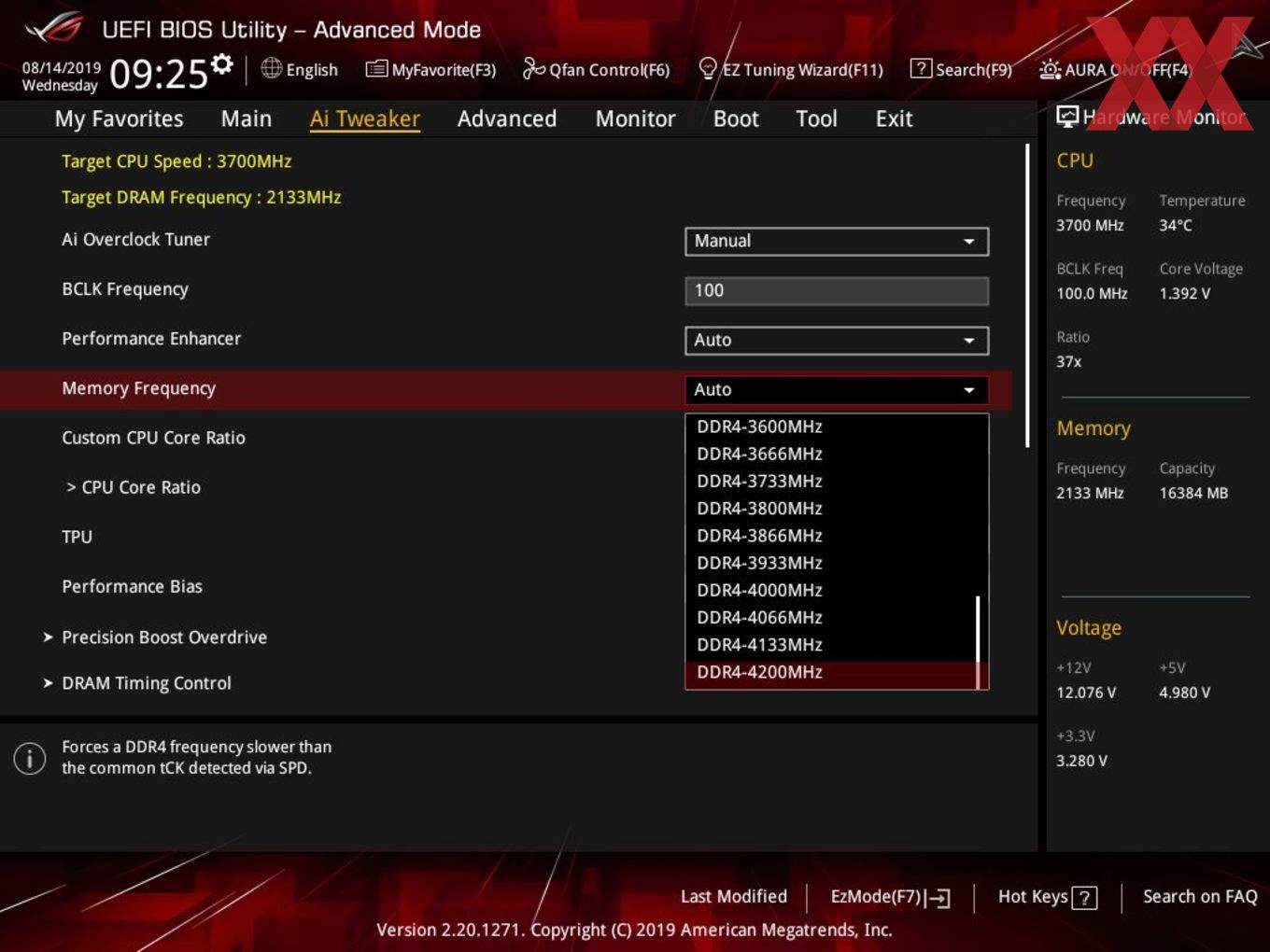Collapse the Memory Frequency Auto dropdown
The width and height of the screenshot is (1270, 952).
837,389
